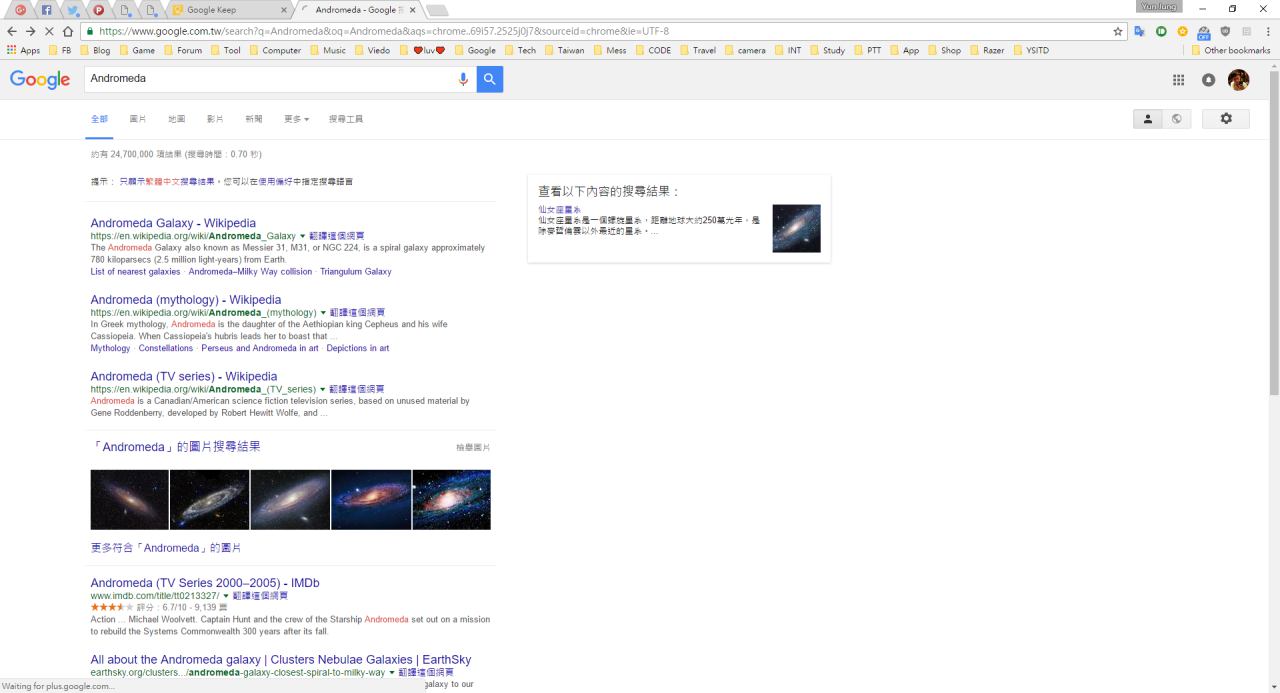This screenshot has height=693, width=1280.
Task: Open the Apps shortcut in bookmarks bar
Action: pyautogui.click(x=23, y=50)
